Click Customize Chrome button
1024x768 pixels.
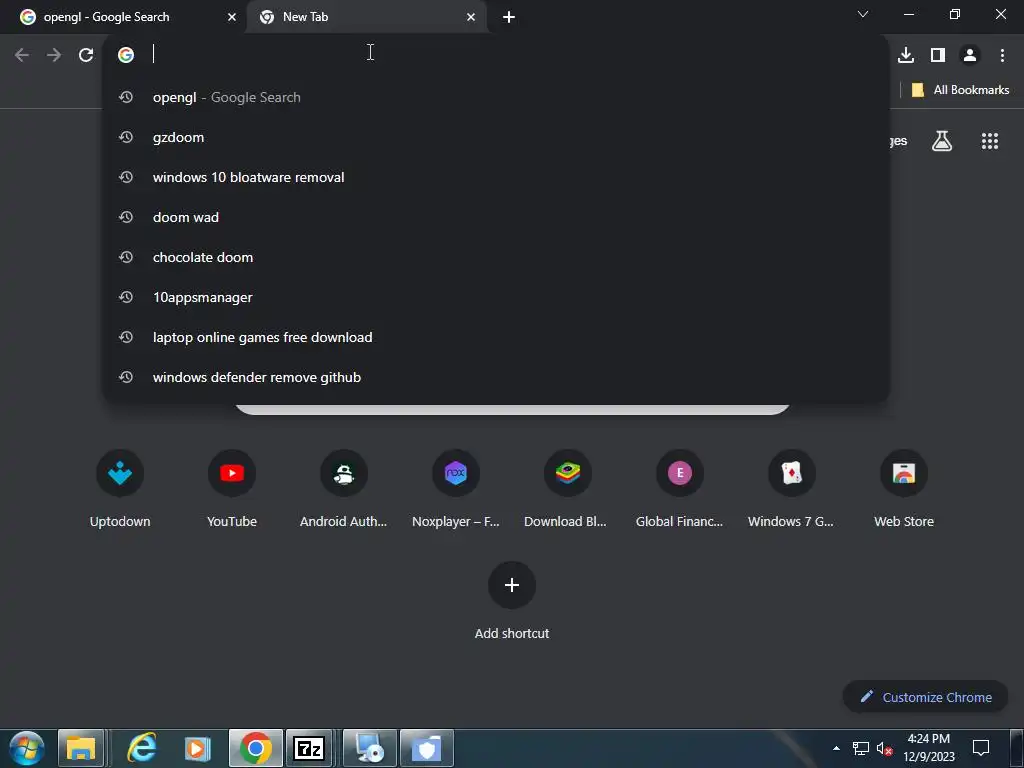pyautogui.click(x=925, y=697)
